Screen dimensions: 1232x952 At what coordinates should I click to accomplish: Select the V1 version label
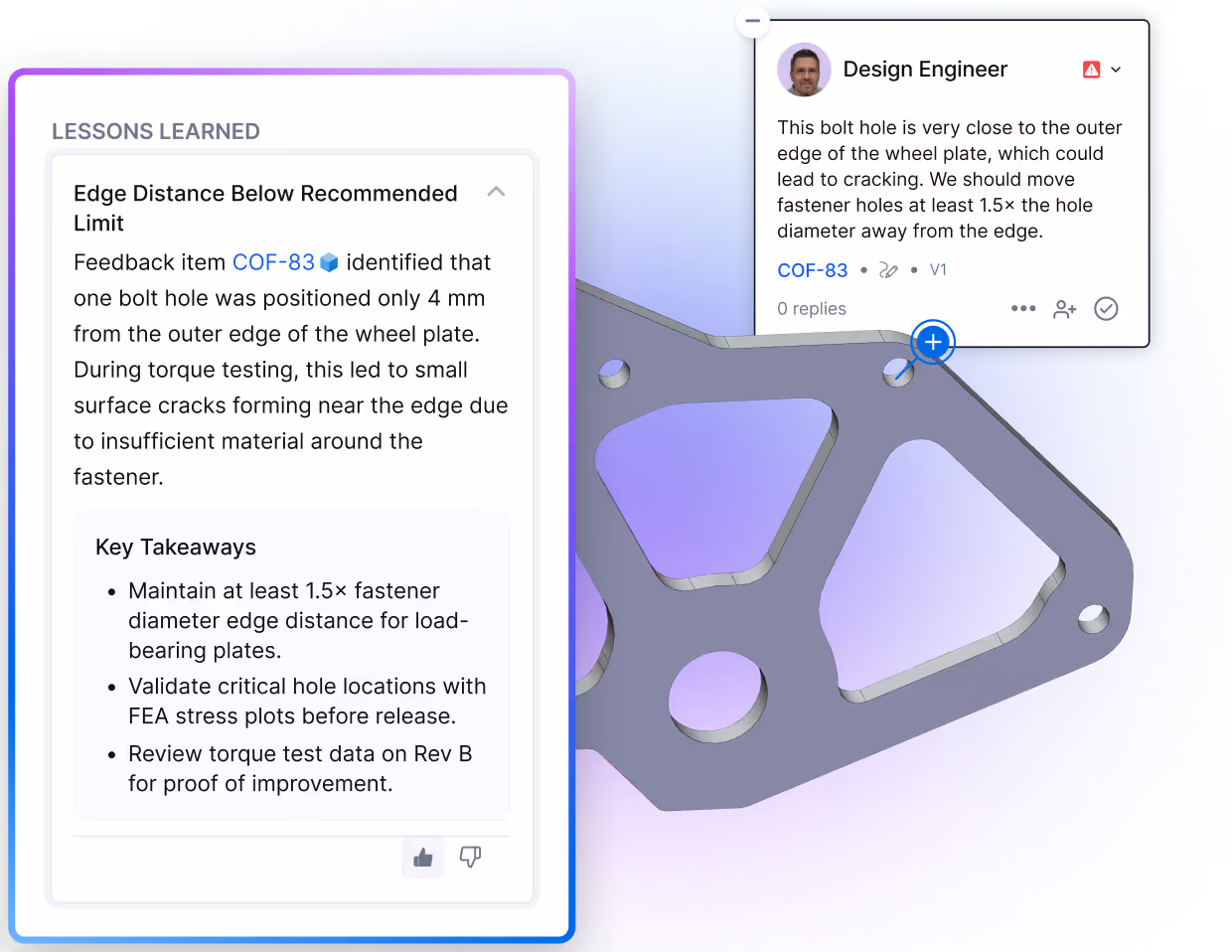pos(938,269)
